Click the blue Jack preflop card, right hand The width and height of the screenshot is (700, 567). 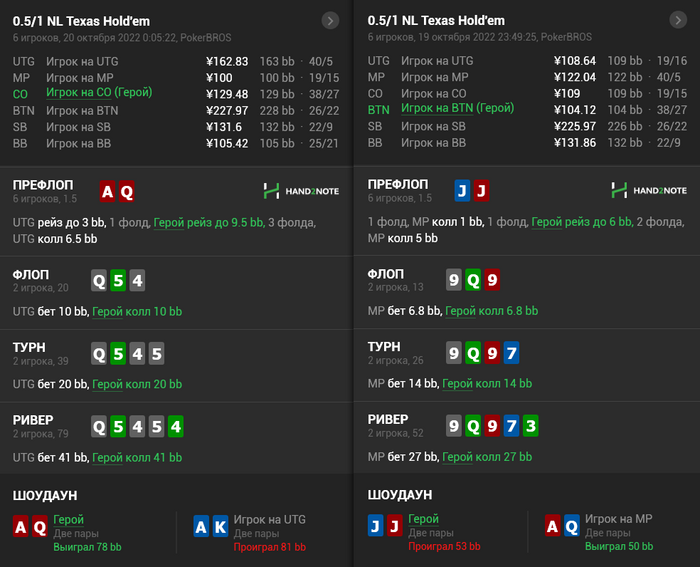click(462, 191)
